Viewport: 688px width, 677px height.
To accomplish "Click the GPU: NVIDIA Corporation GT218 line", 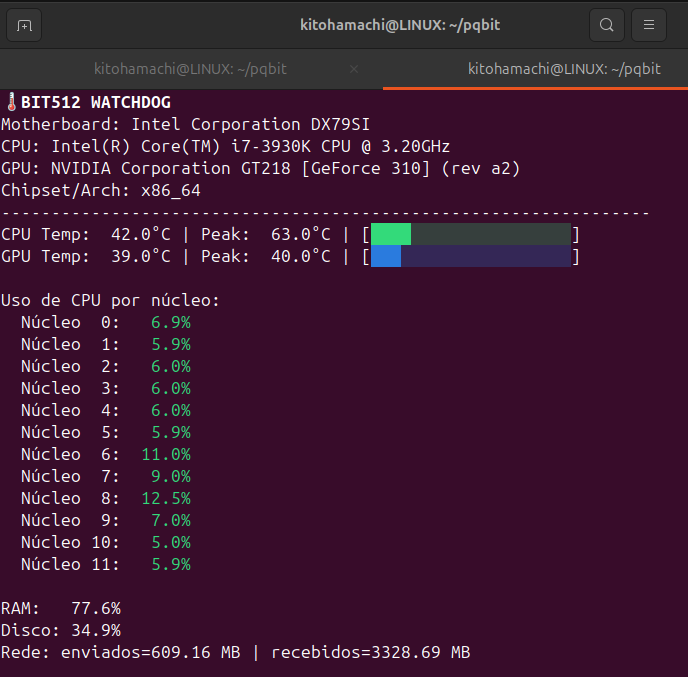I will (261, 168).
